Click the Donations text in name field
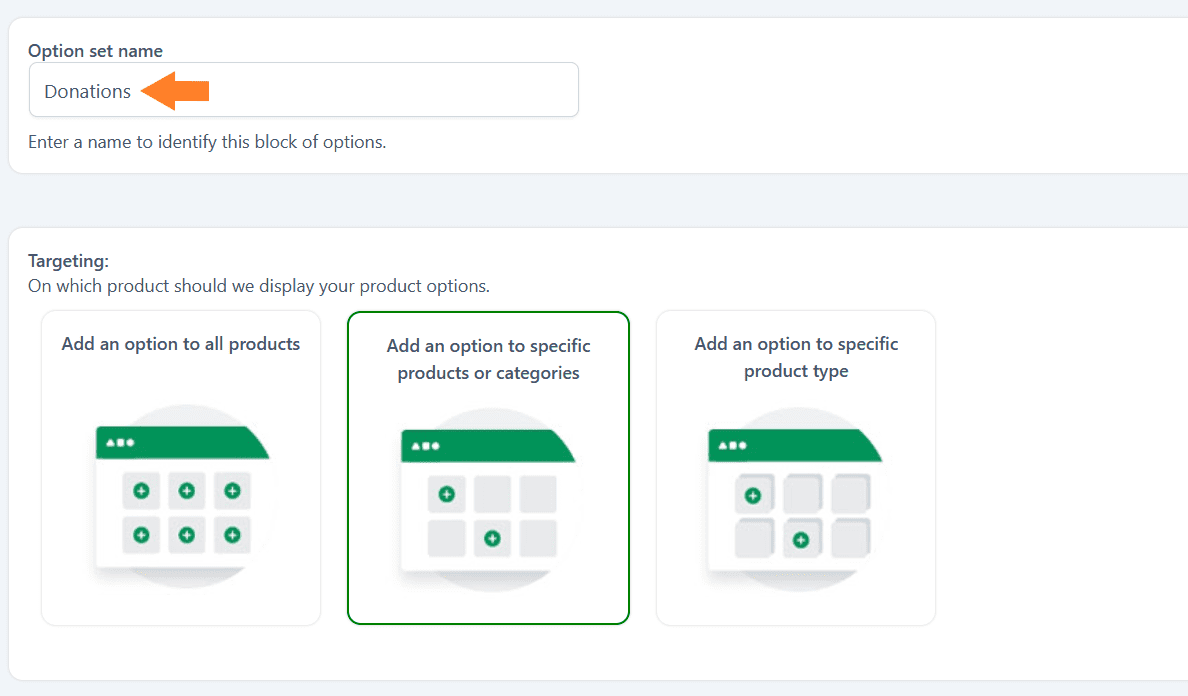1188x696 pixels. click(x=87, y=92)
